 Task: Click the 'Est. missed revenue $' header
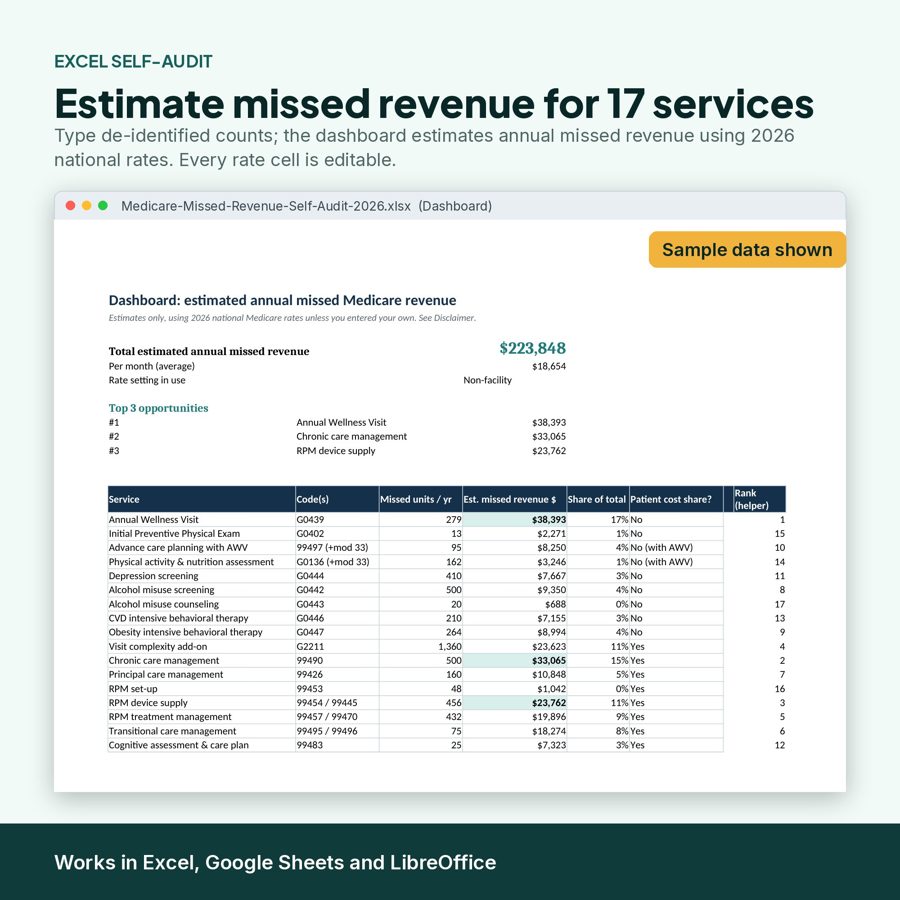coord(514,499)
